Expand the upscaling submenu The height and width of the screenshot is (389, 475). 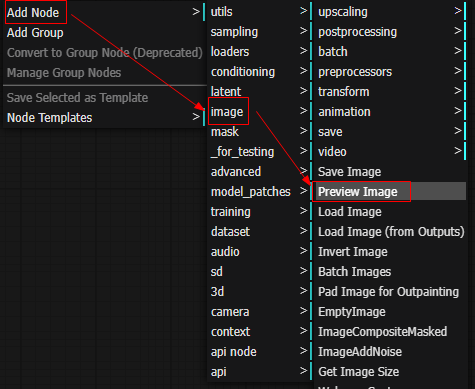(391, 12)
